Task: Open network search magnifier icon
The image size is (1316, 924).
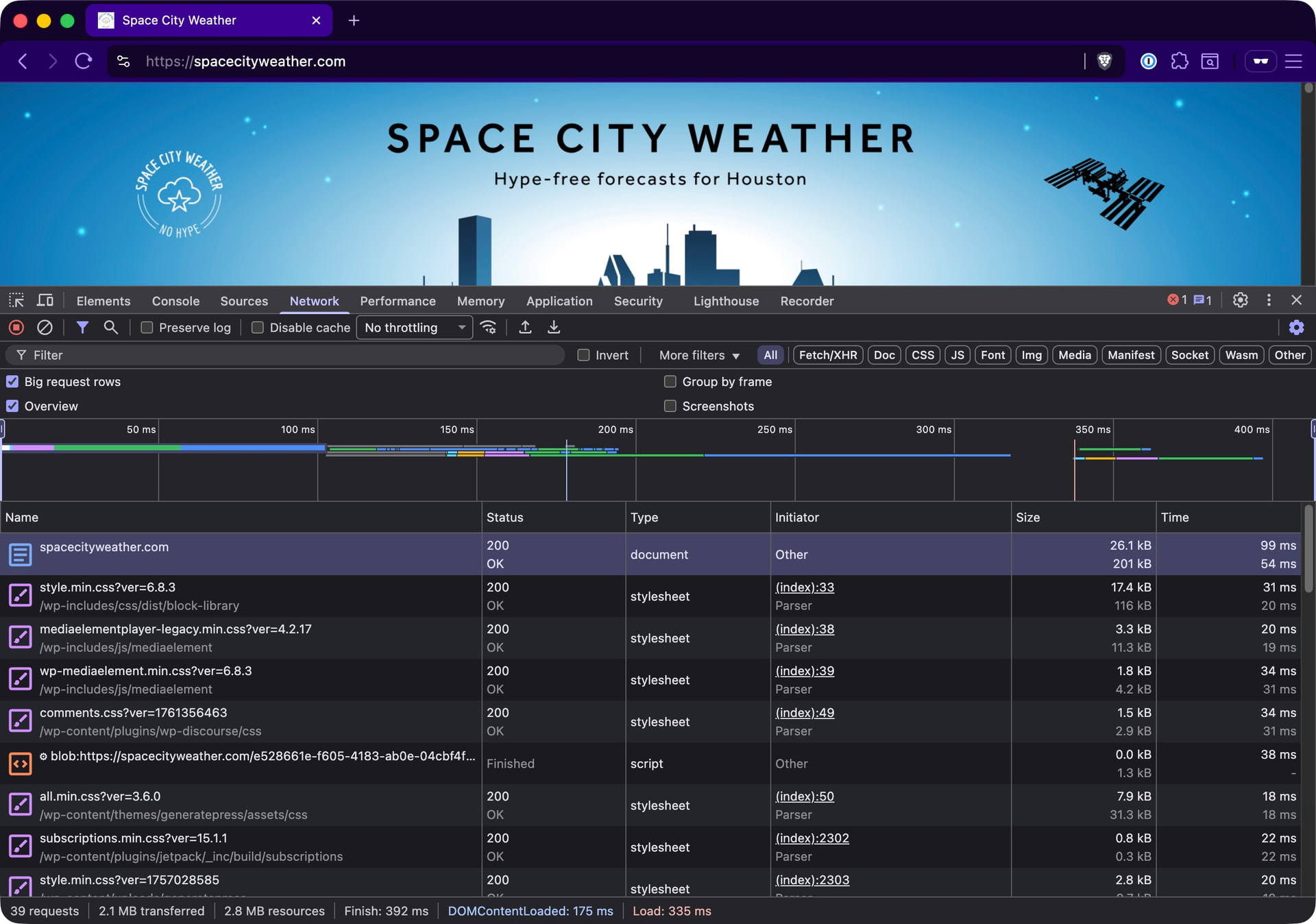Action: tap(110, 328)
